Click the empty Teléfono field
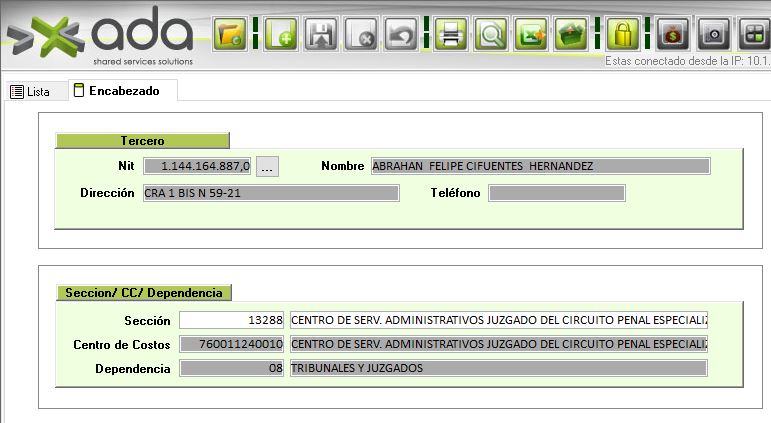 (557, 193)
